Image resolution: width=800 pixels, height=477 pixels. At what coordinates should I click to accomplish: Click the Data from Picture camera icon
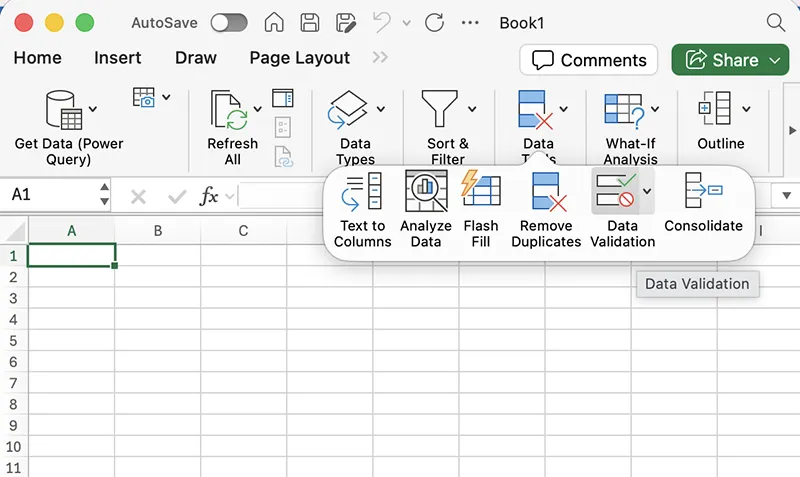click(x=144, y=97)
